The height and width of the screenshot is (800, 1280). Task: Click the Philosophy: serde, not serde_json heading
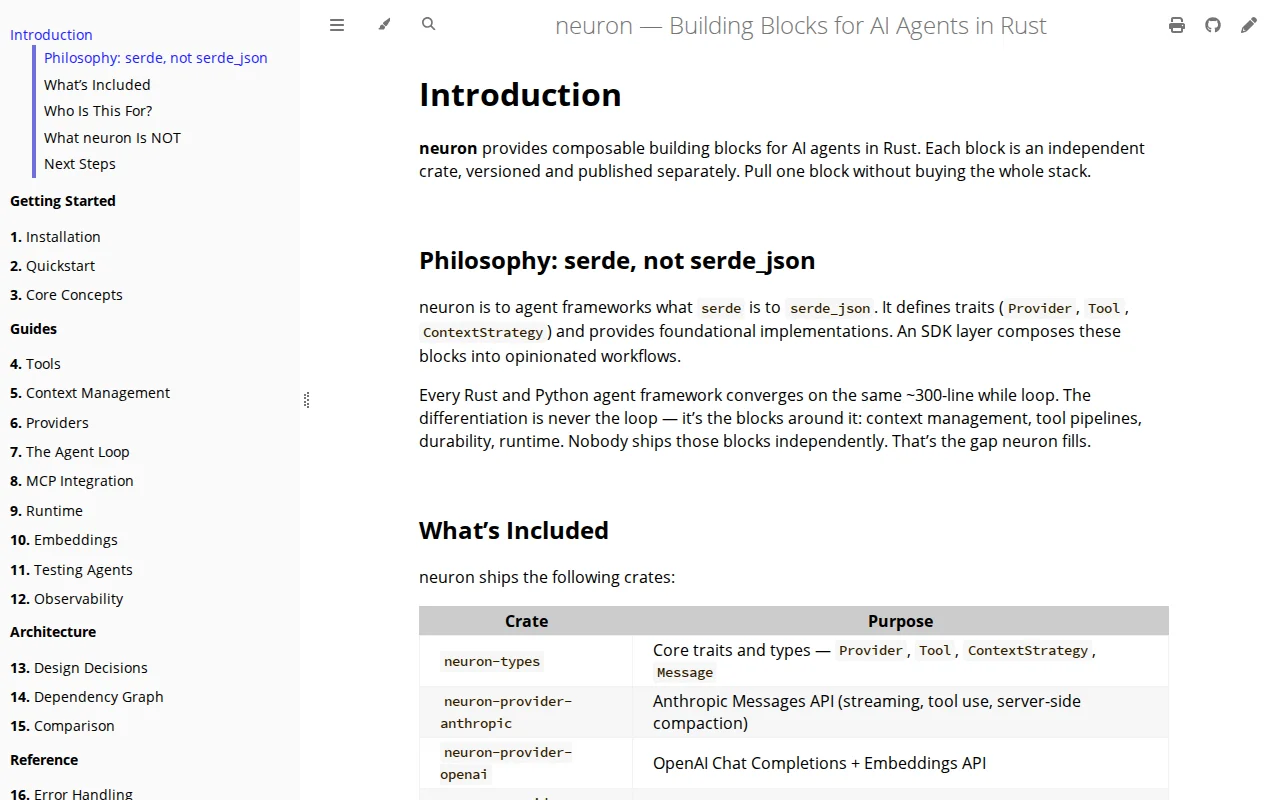(x=617, y=261)
